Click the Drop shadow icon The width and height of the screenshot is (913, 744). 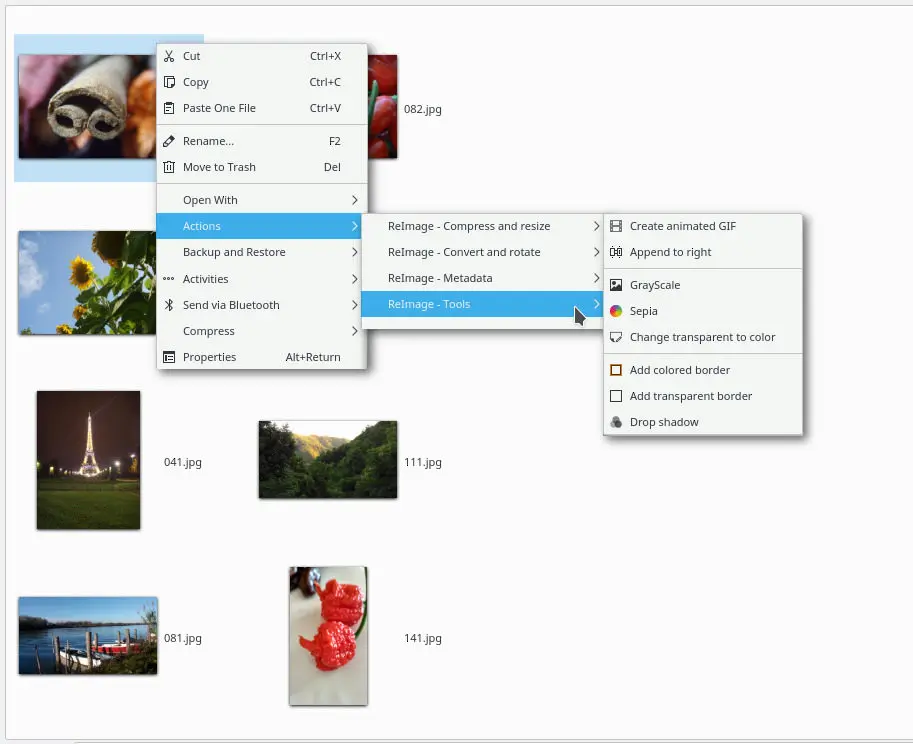(616, 422)
